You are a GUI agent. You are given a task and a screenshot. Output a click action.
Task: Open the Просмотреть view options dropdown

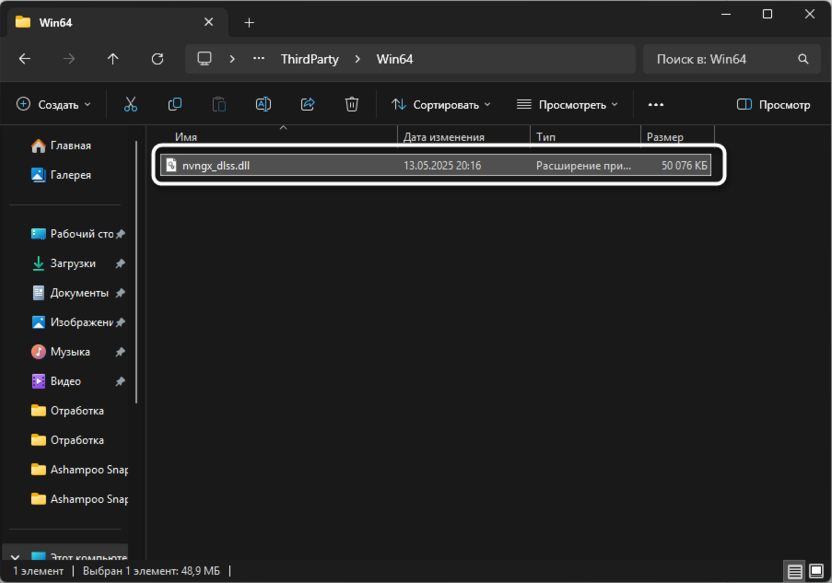567,104
